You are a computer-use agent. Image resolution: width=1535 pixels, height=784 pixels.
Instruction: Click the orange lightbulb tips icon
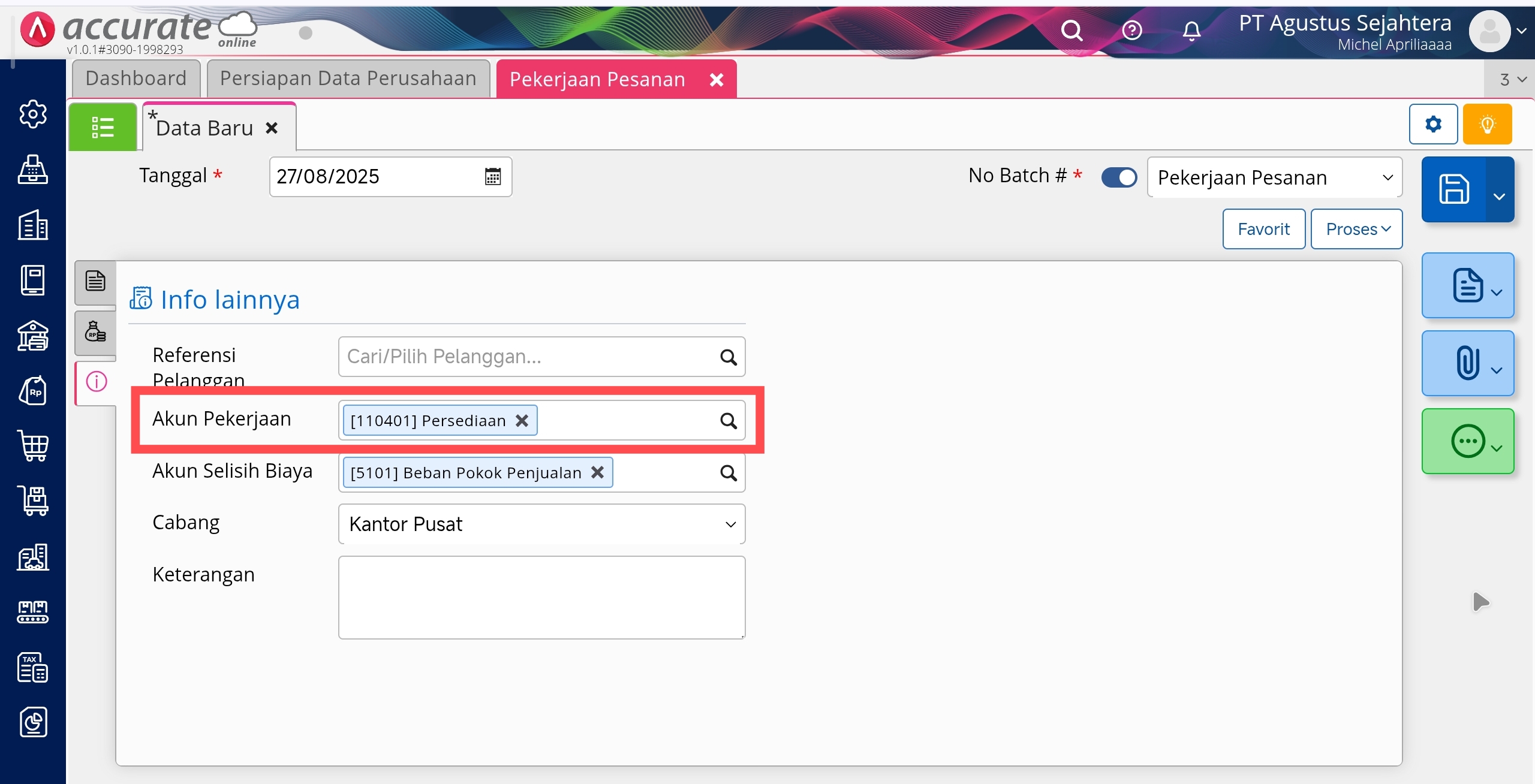pyautogui.click(x=1487, y=124)
